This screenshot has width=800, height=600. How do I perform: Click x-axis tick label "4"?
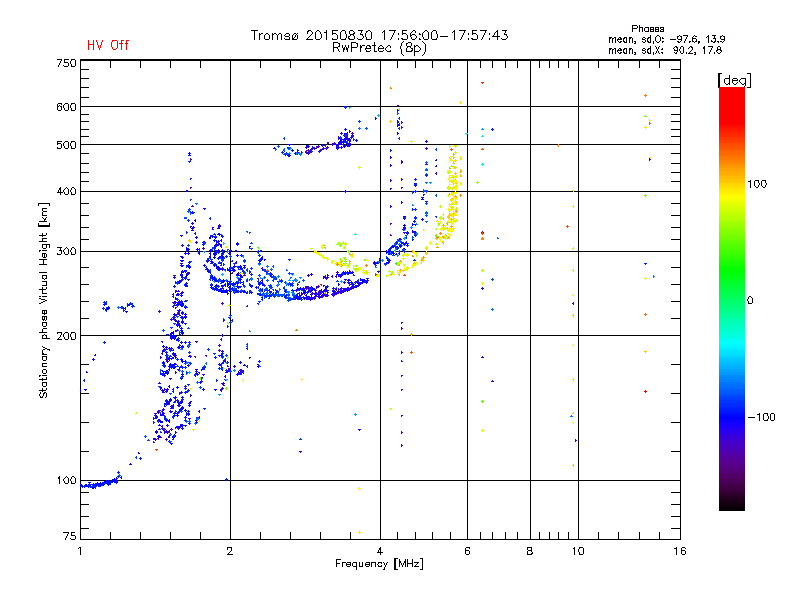380,551
